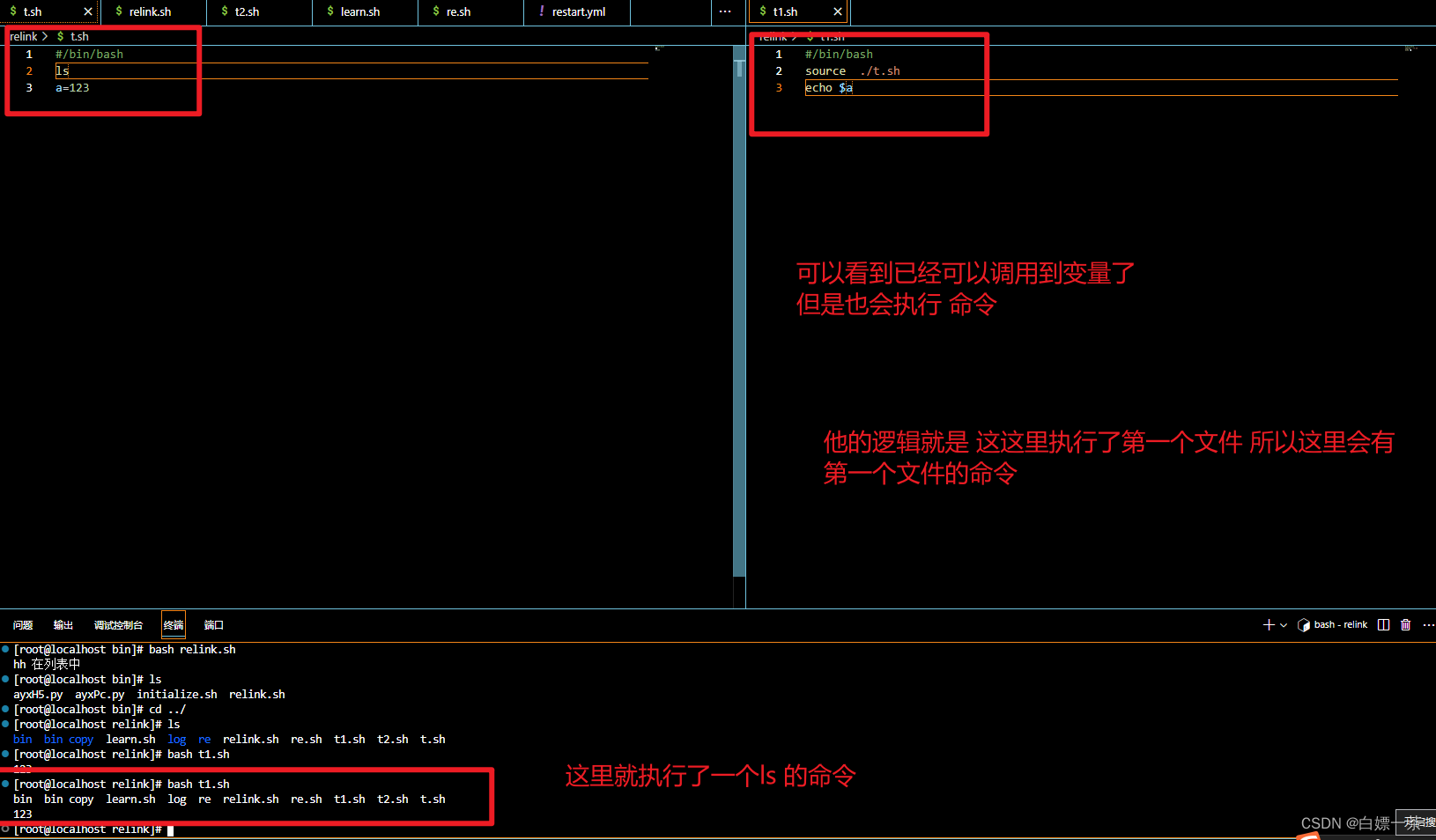Viewport: 1436px width, 840px height.
Task: Click 'cd ../' command line in terminal
Action: (x=167, y=710)
